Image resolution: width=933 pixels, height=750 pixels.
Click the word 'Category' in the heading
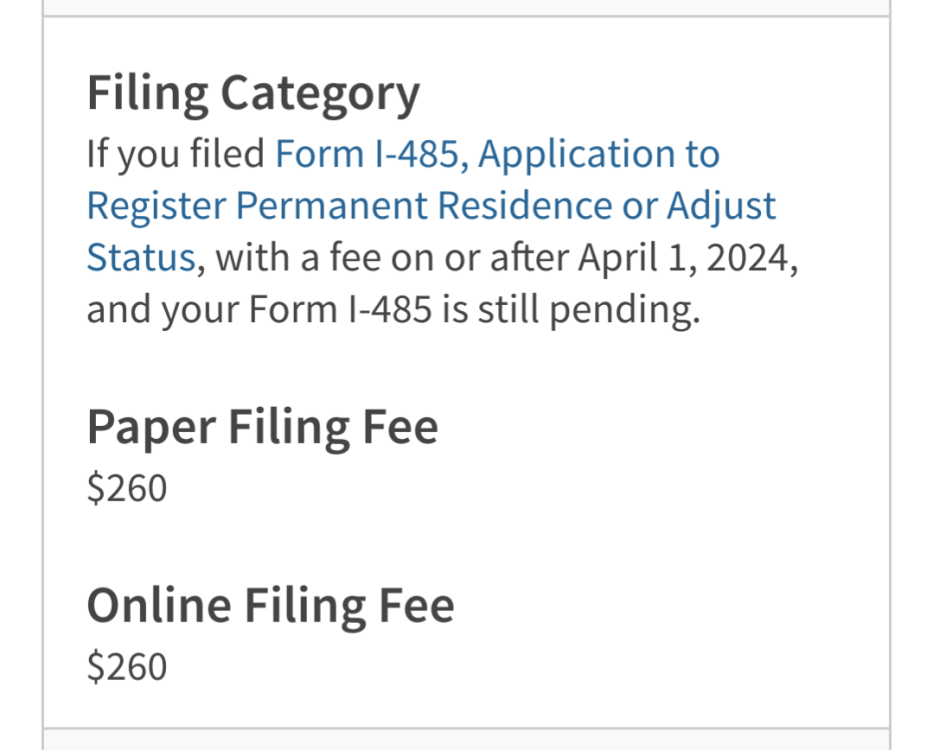coord(320,95)
